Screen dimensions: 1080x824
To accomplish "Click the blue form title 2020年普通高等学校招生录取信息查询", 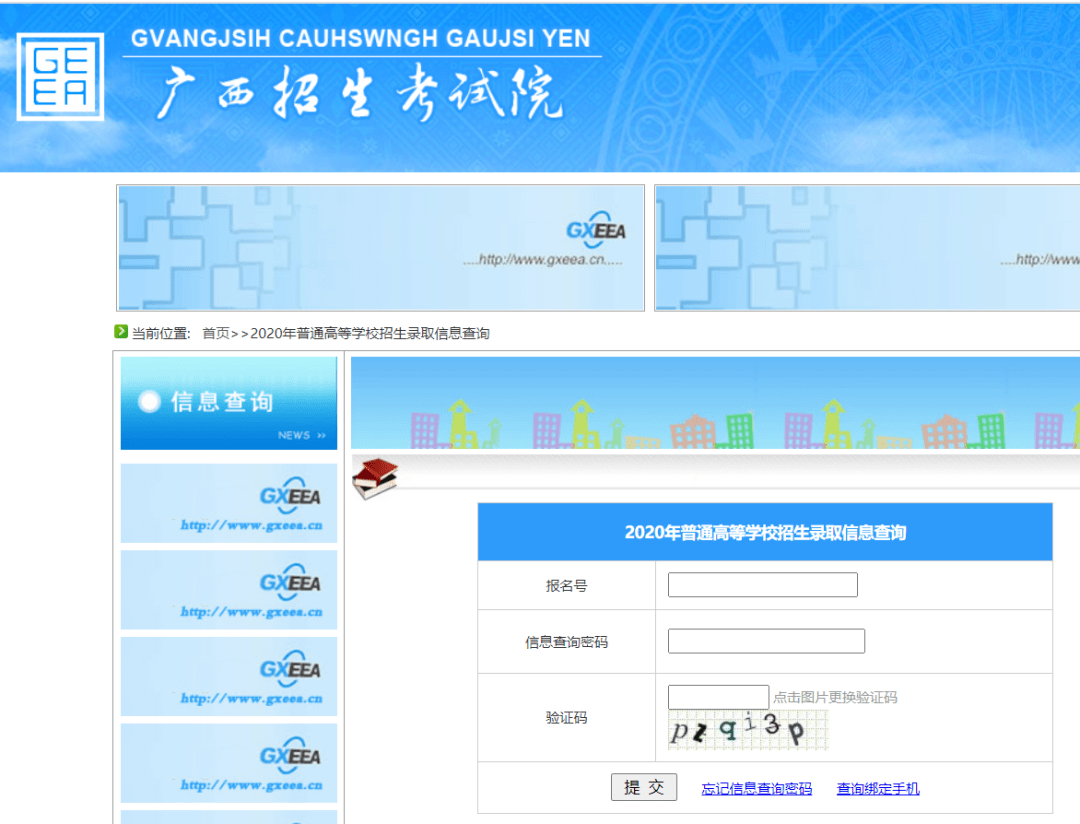I will tap(765, 533).
